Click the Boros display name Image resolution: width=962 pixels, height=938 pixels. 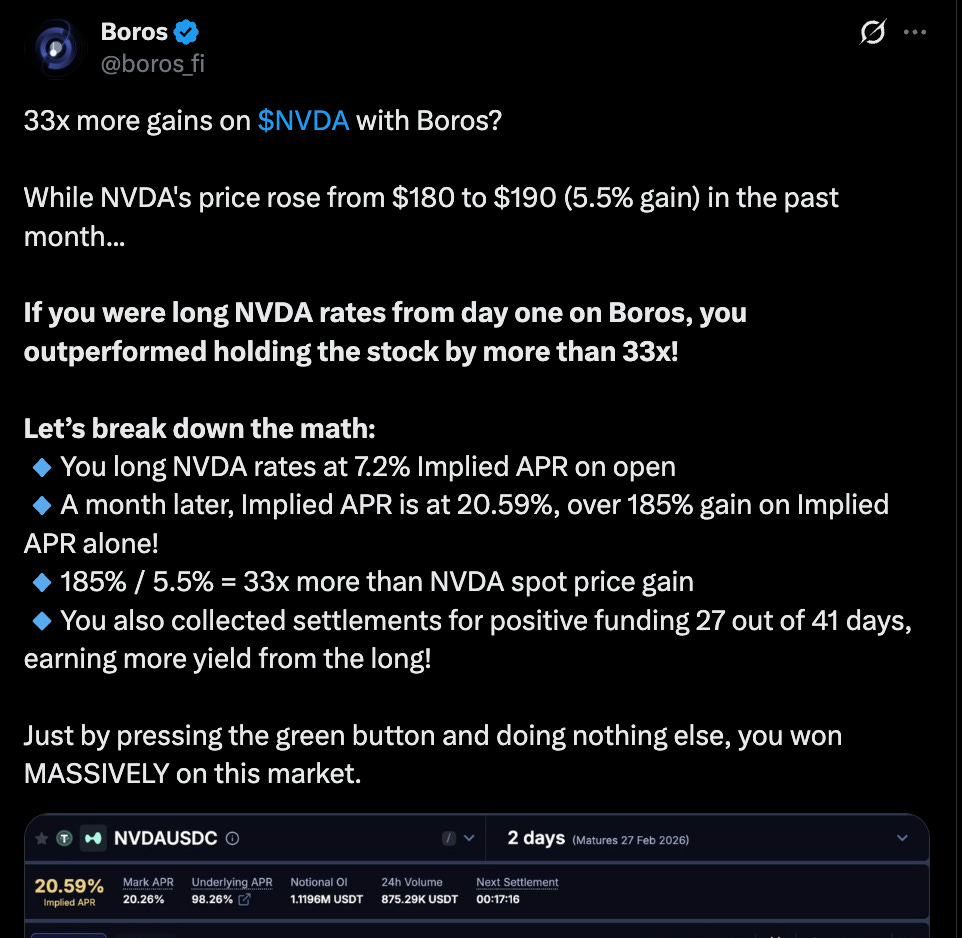pyautogui.click(x=134, y=32)
